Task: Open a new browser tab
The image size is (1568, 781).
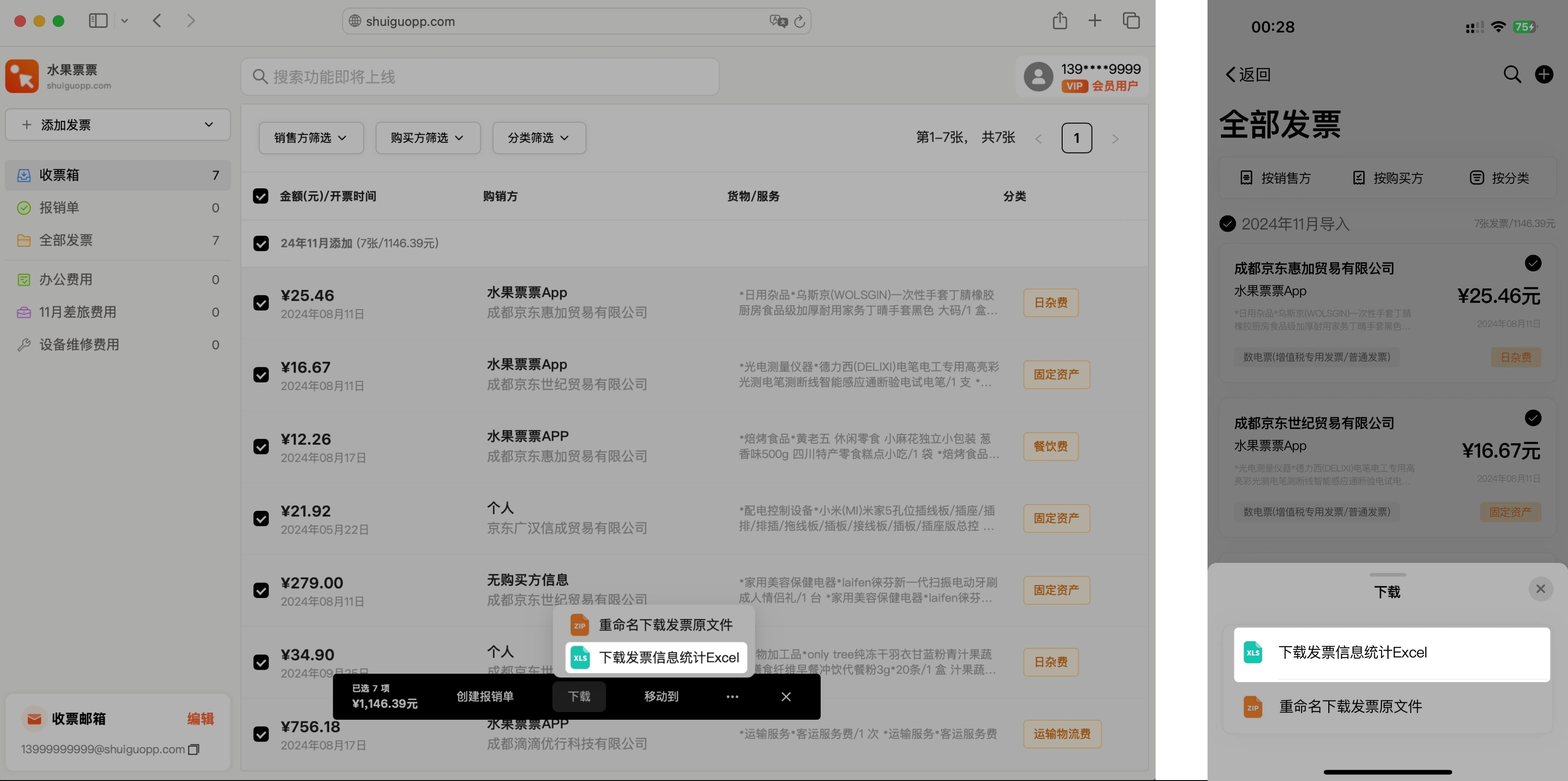Action: (1094, 21)
